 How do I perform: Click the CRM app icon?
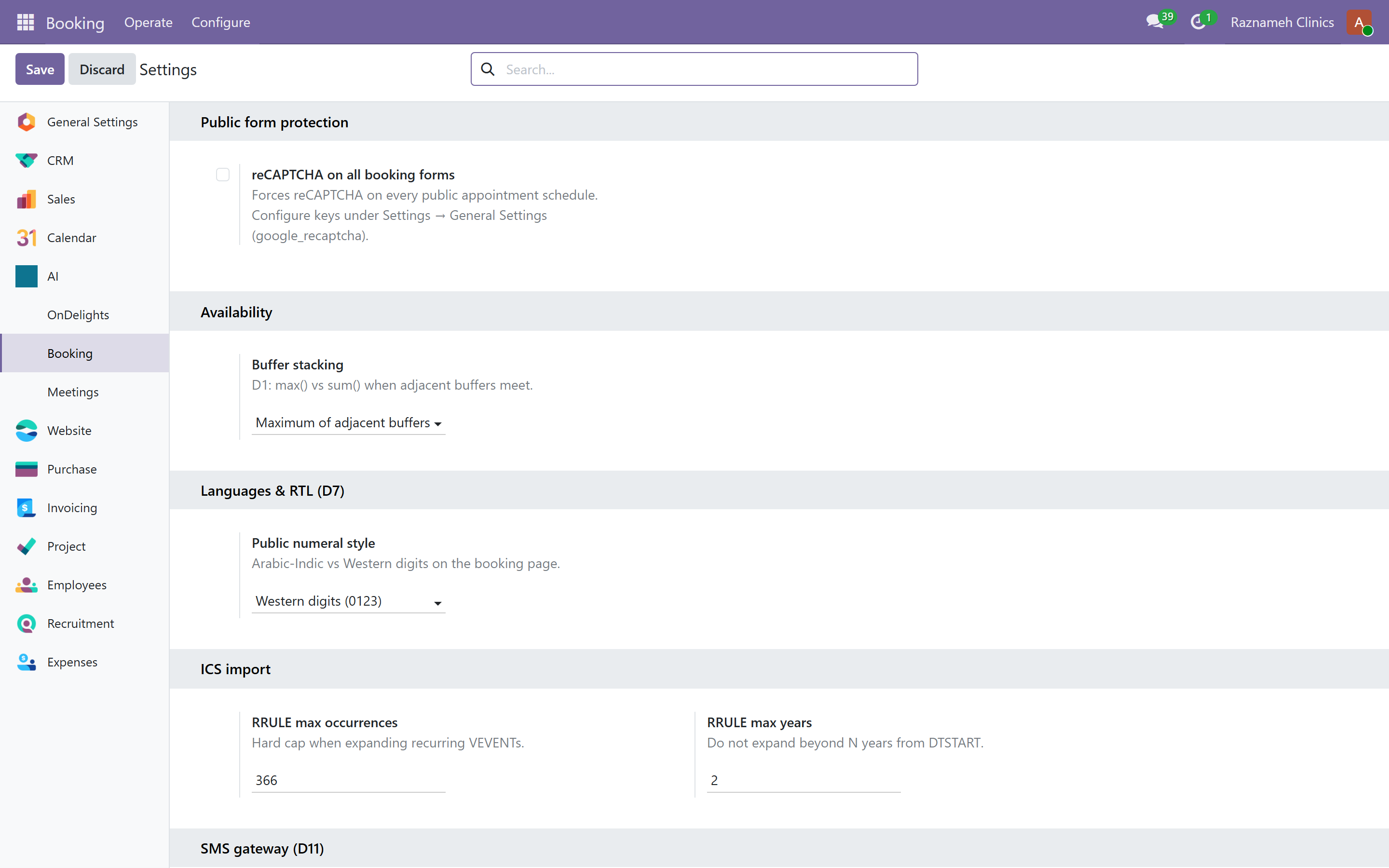tap(27, 161)
